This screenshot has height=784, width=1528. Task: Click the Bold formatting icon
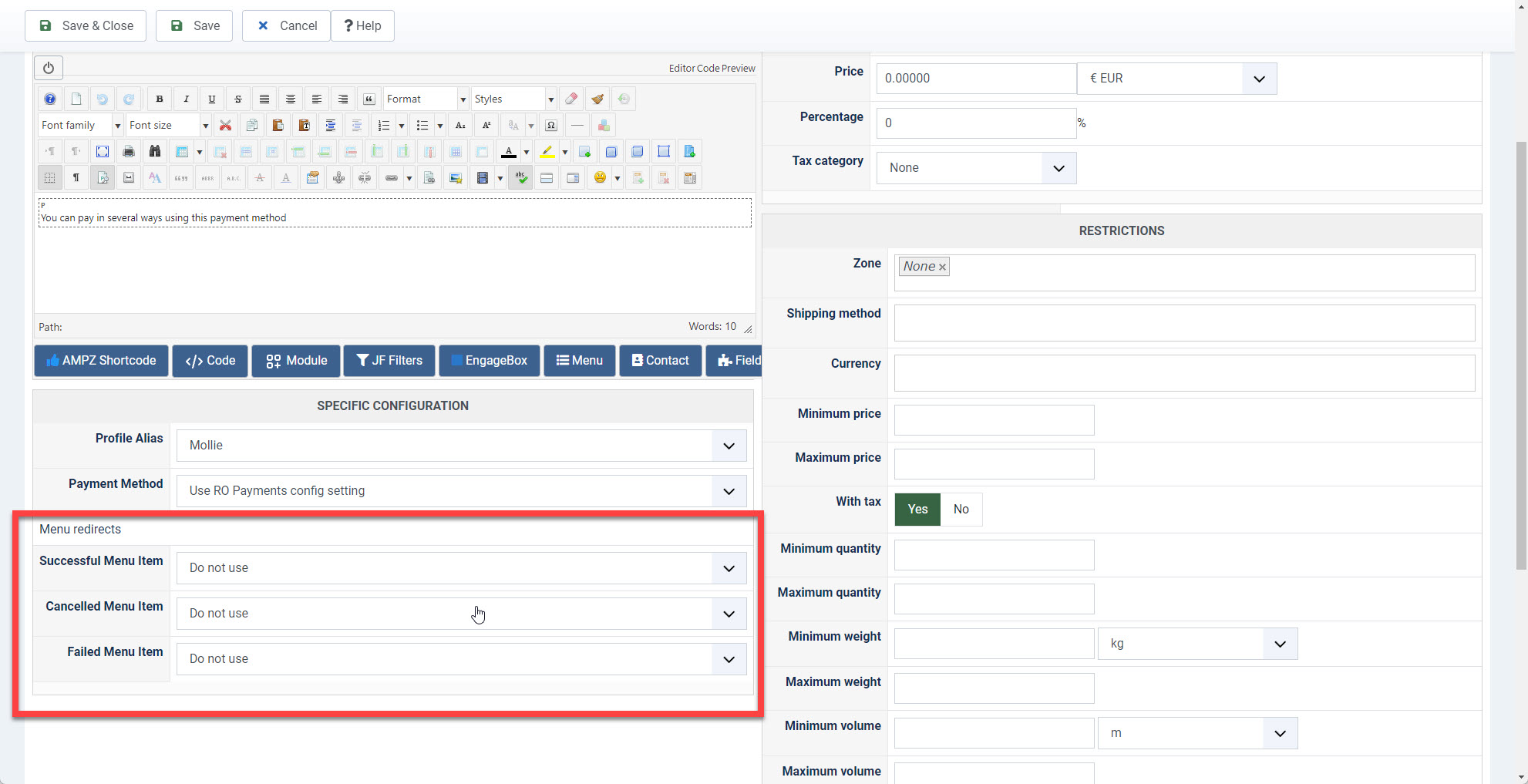point(160,99)
